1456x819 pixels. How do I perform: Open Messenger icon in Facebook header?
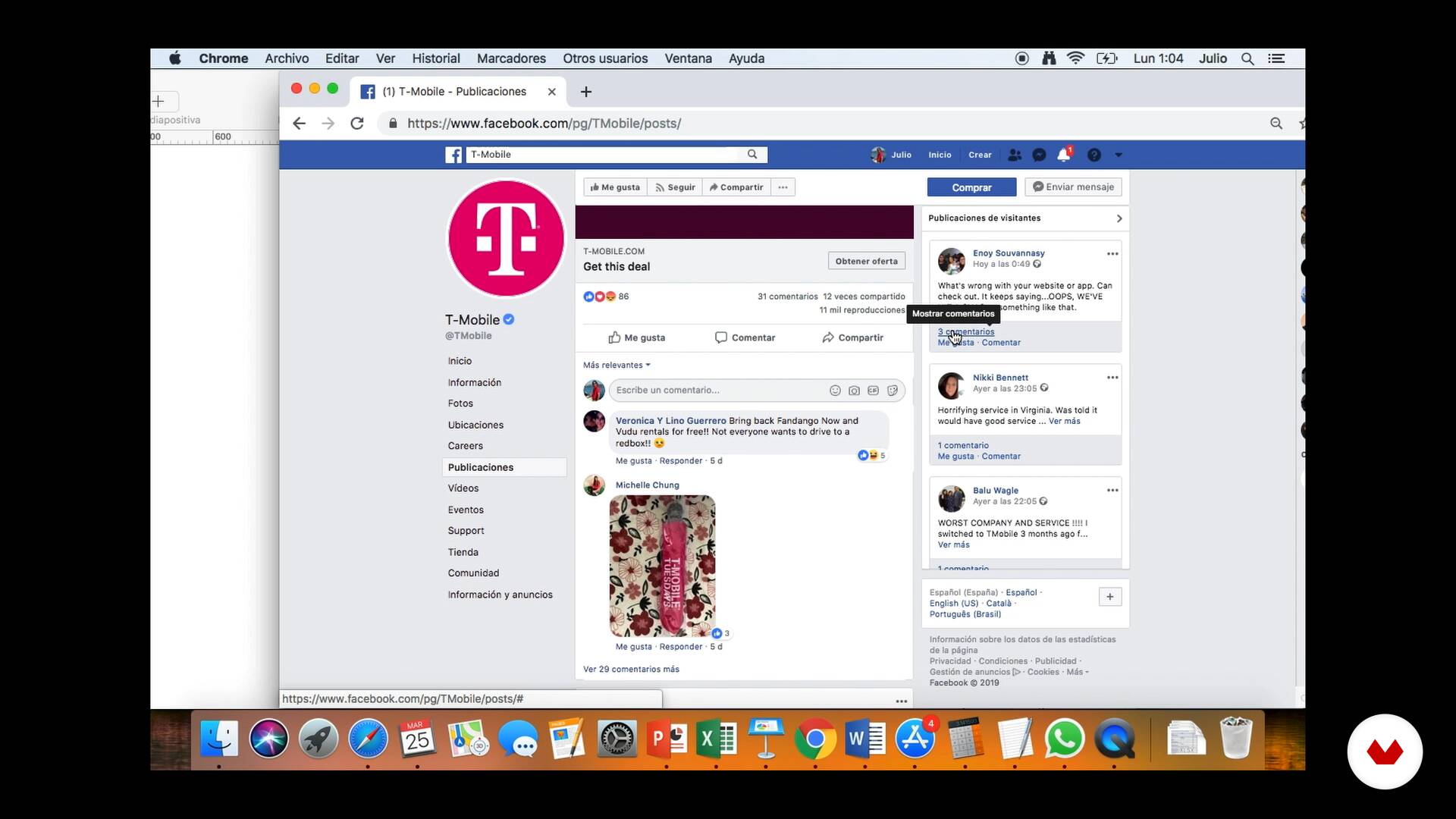point(1039,155)
